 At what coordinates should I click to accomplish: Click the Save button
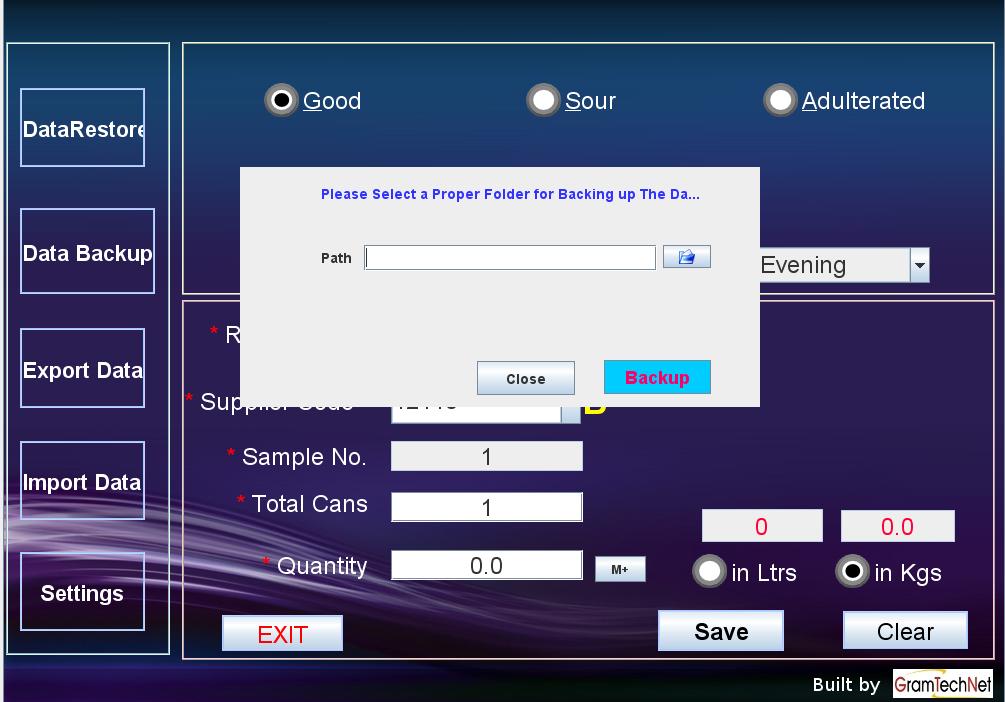(x=720, y=631)
